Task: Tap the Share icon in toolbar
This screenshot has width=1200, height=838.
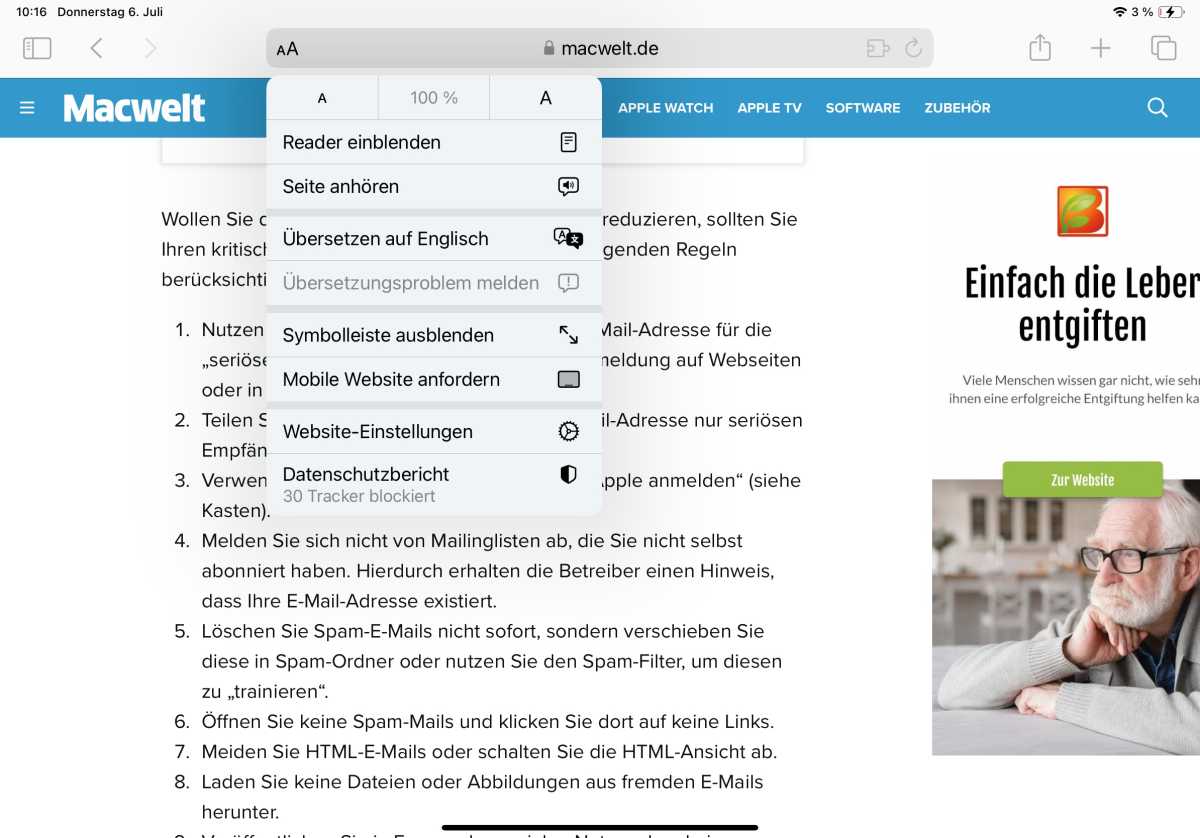Action: 1040,48
